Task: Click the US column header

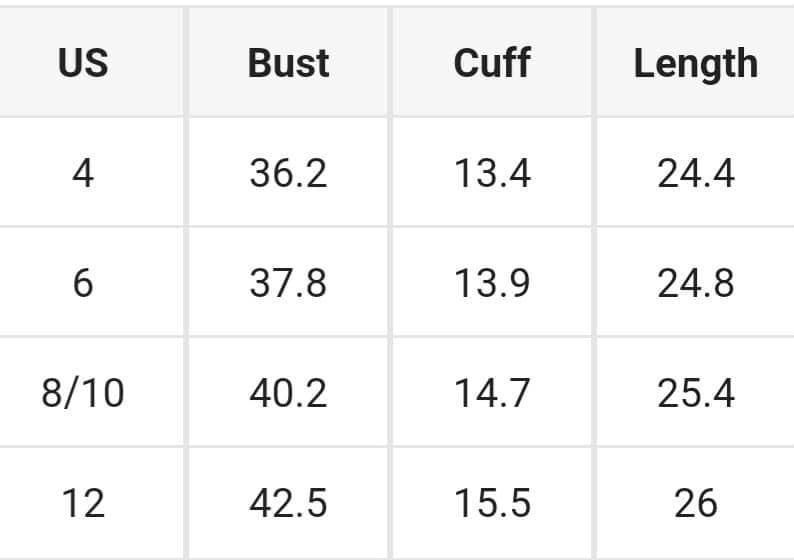Action: pyautogui.click(x=83, y=63)
